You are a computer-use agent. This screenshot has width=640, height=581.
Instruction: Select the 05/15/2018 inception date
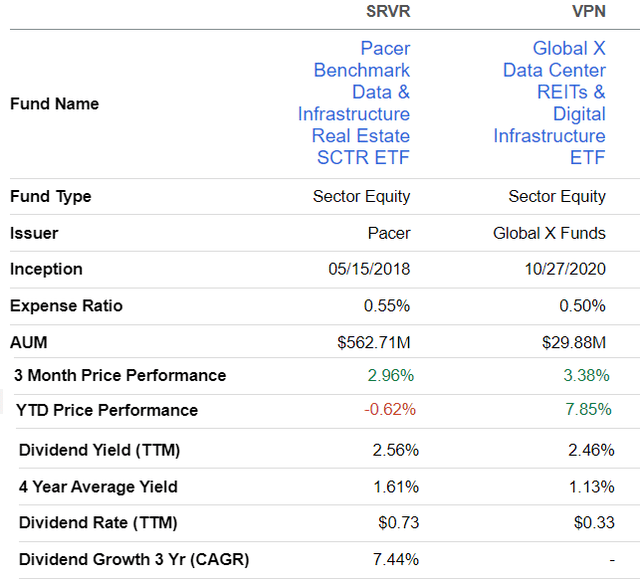click(x=369, y=269)
